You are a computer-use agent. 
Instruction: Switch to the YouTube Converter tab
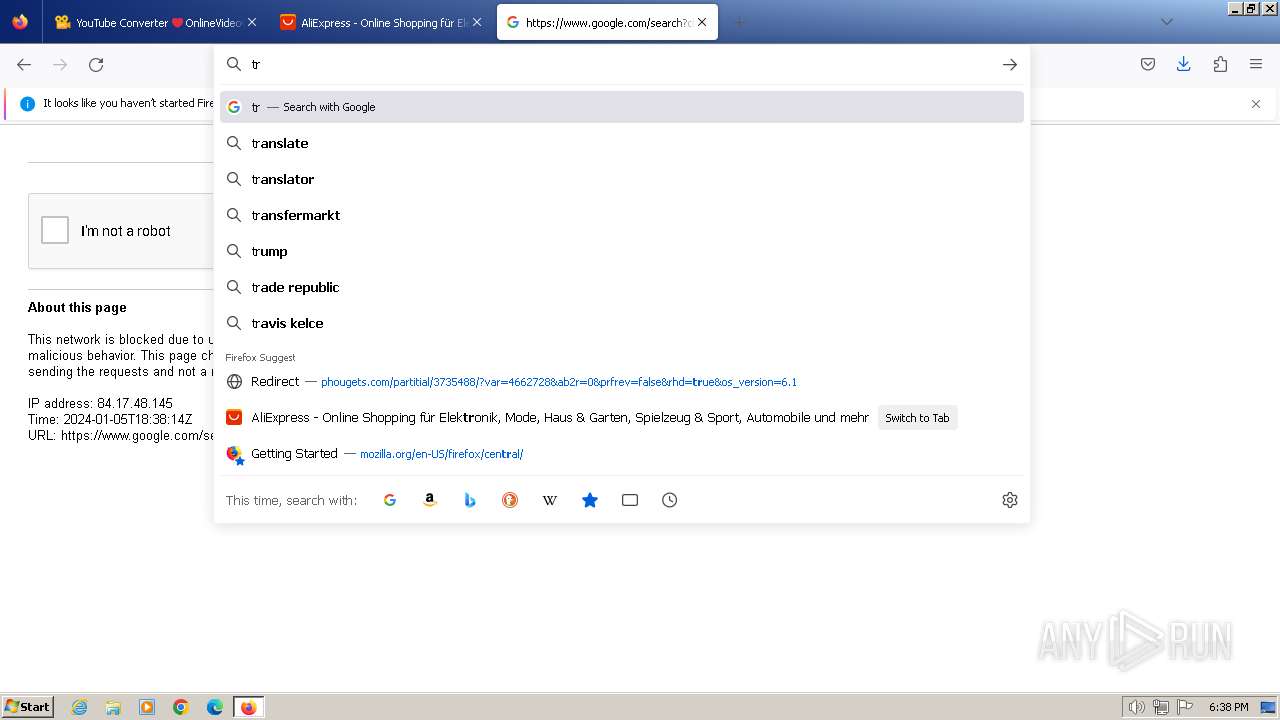coord(156,22)
